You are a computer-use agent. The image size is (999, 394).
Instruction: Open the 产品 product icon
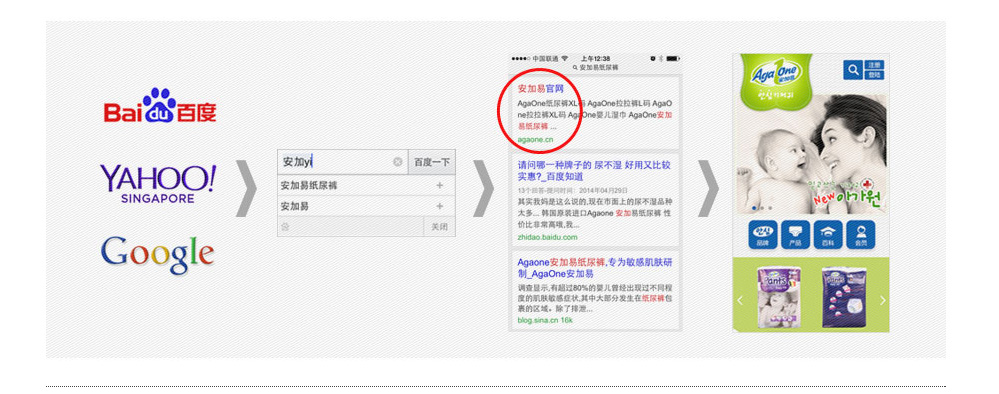796,235
